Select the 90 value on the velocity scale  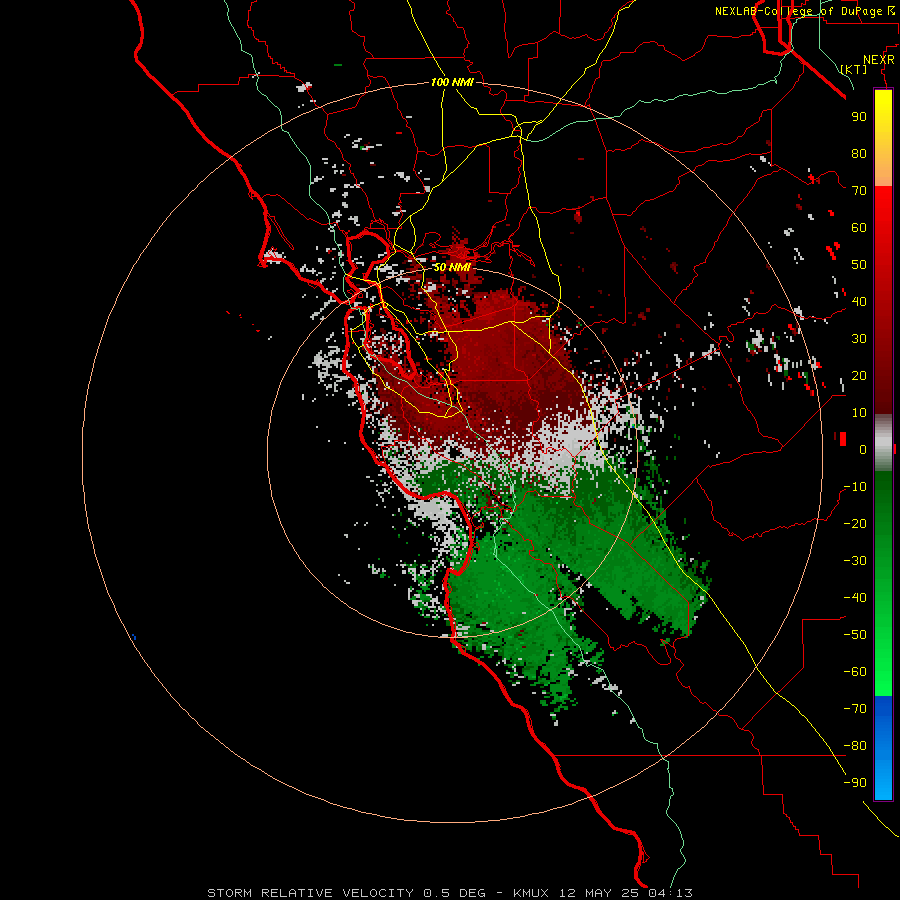tap(859, 117)
